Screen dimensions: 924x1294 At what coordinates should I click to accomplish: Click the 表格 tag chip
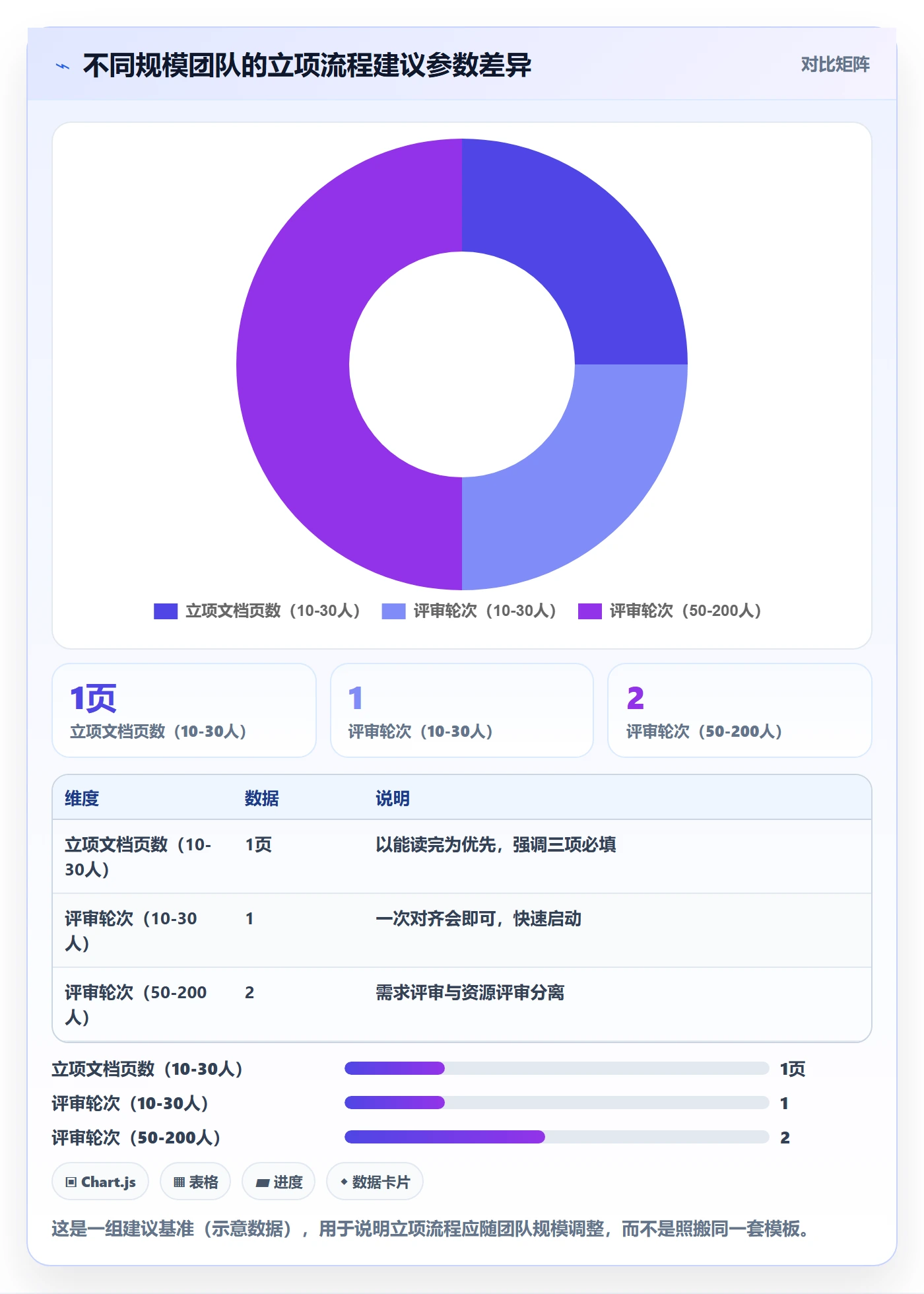195,1182
